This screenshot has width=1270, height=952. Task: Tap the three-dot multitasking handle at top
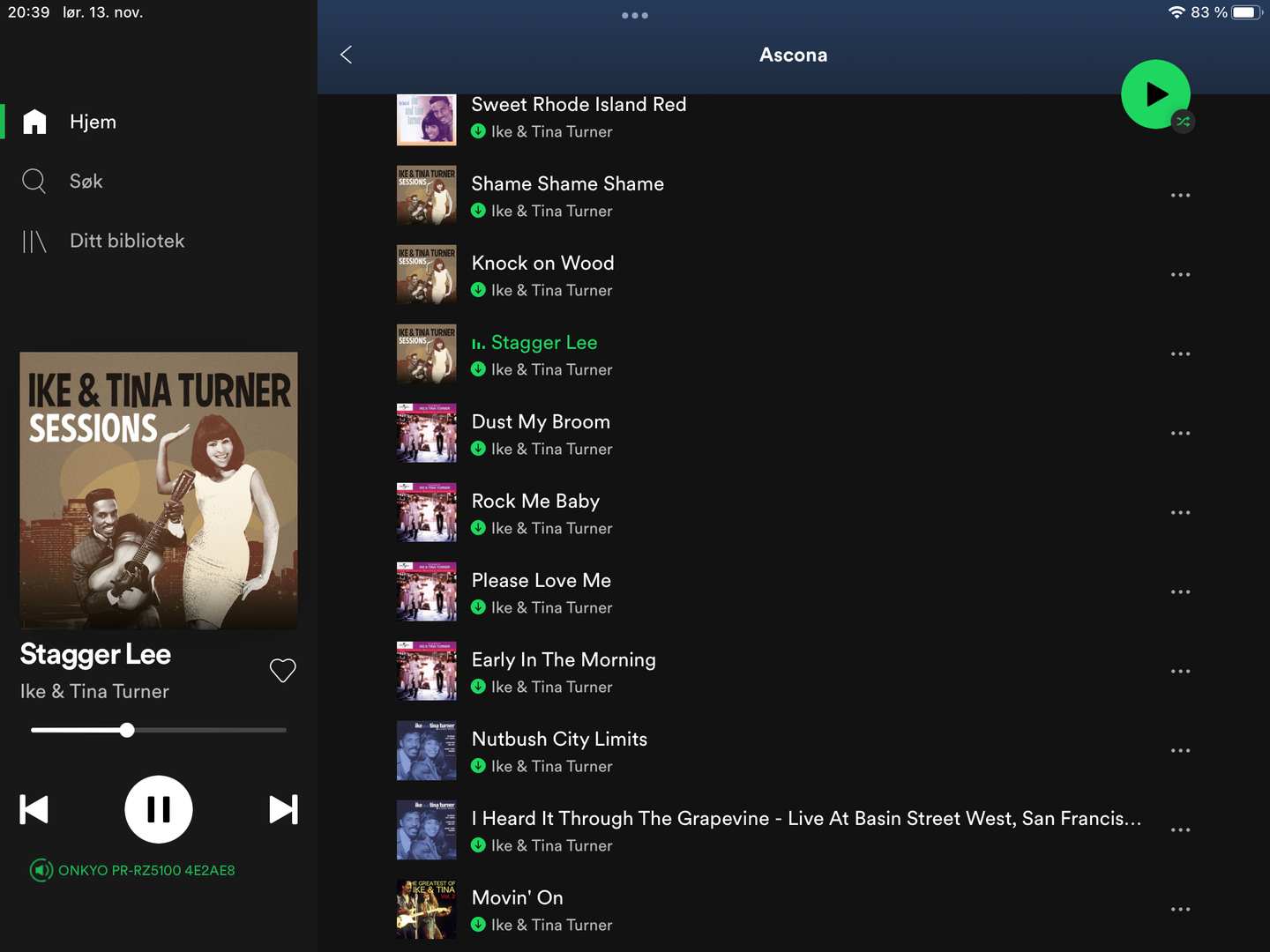tap(635, 15)
